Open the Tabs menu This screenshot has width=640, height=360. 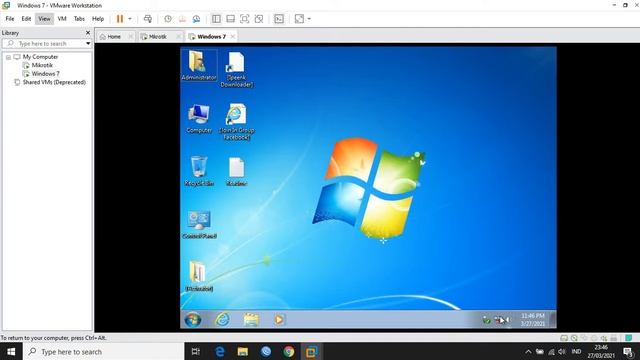coord(79,19)
